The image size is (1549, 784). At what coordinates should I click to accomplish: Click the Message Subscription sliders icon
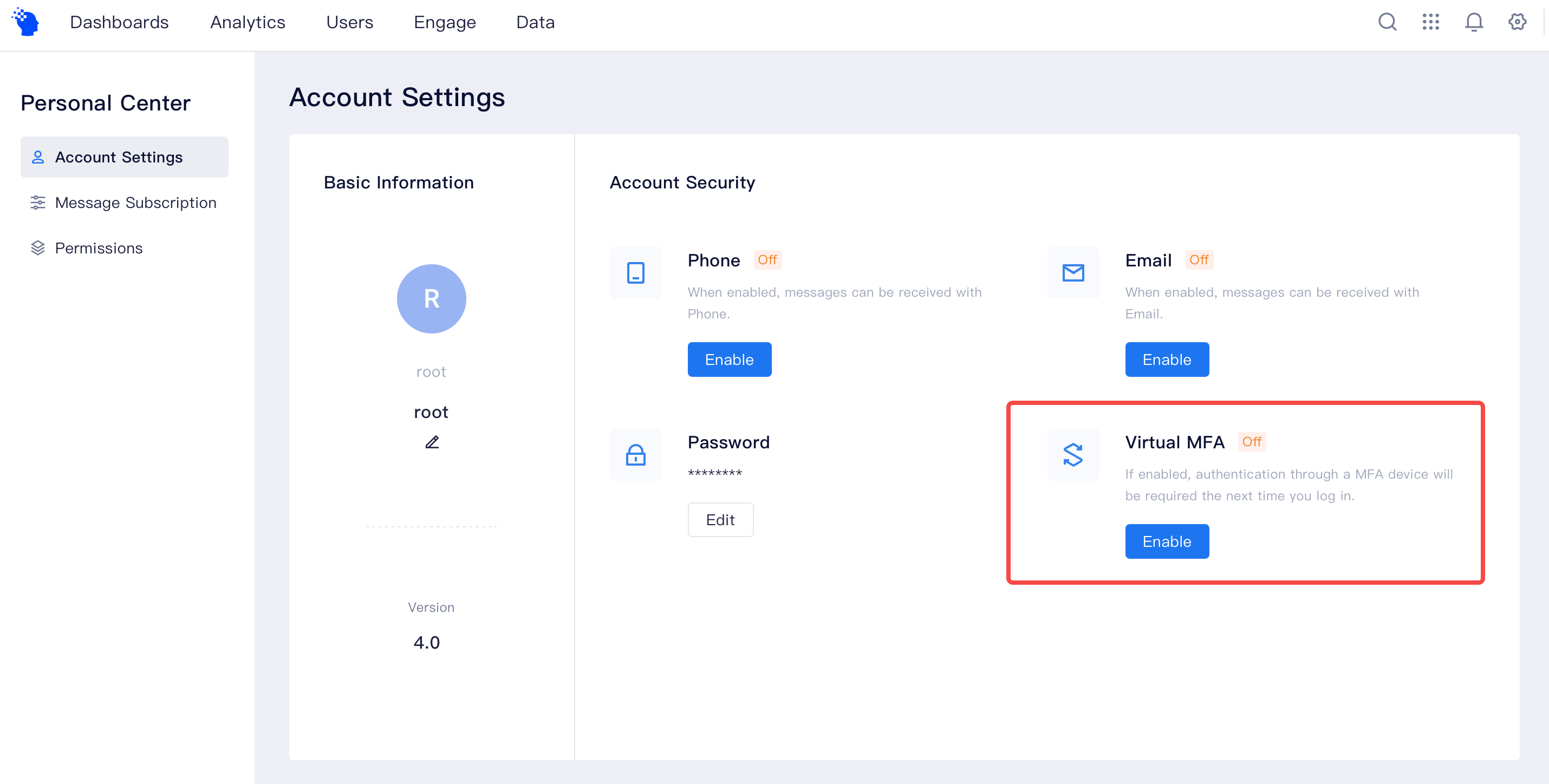38,202
